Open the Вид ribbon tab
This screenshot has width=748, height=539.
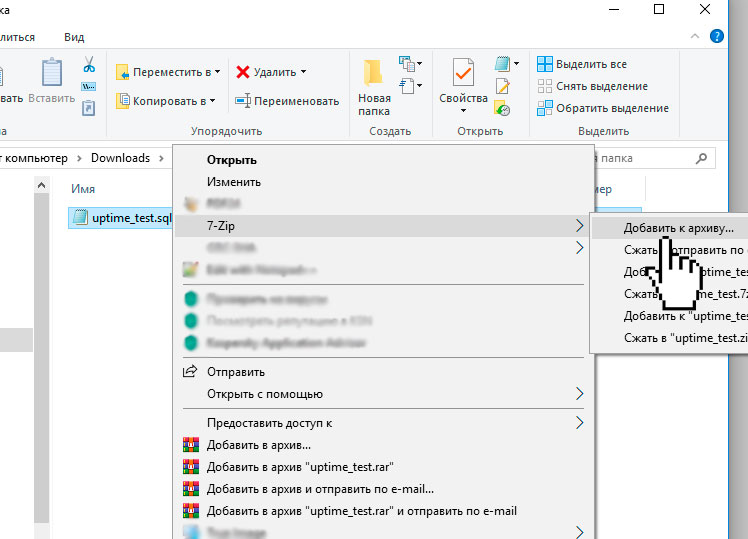(74, 37)
